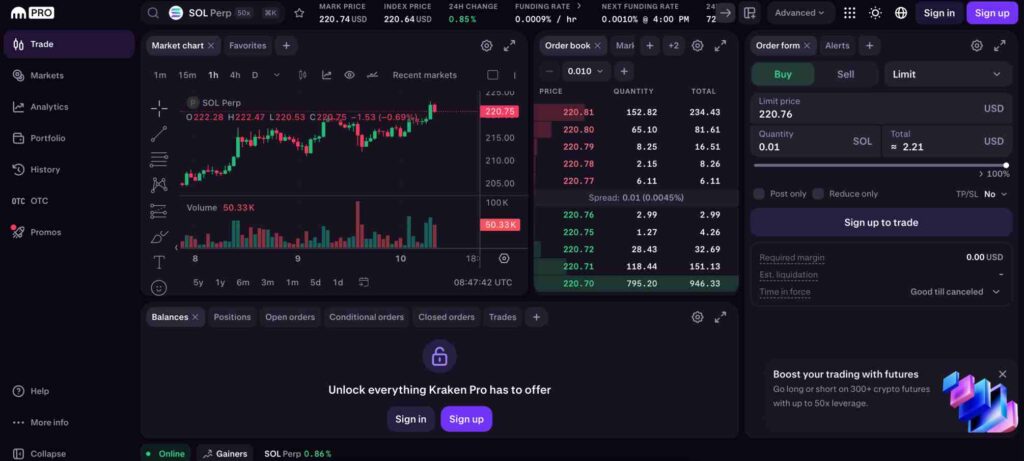This screenshot has width=1024, height=461.
Task: Switch order side to Buy
Action: tap(783, 74)
